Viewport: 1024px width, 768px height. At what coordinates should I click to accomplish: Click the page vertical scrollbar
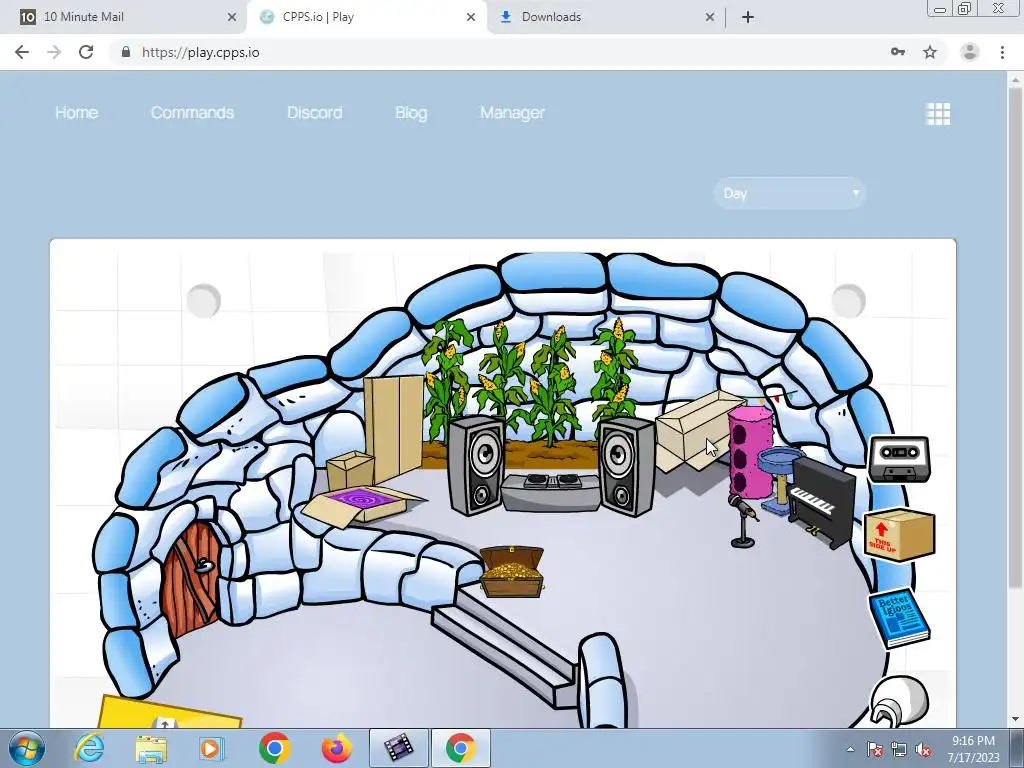1015,336
